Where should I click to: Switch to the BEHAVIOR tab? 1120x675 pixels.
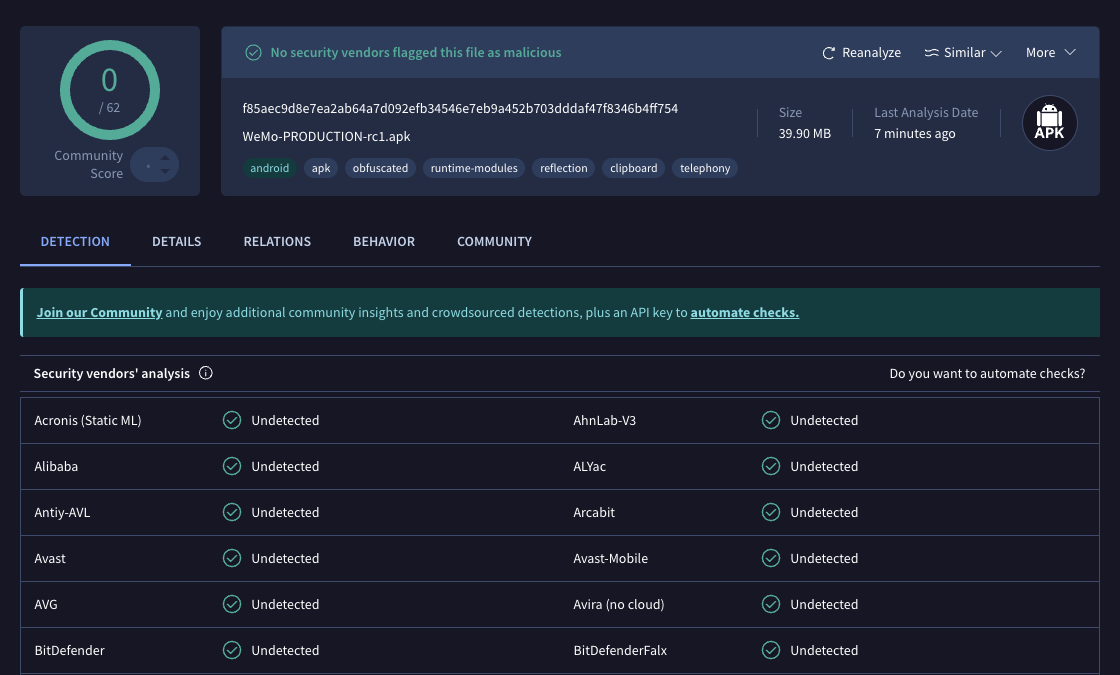(x=384, y=241)
